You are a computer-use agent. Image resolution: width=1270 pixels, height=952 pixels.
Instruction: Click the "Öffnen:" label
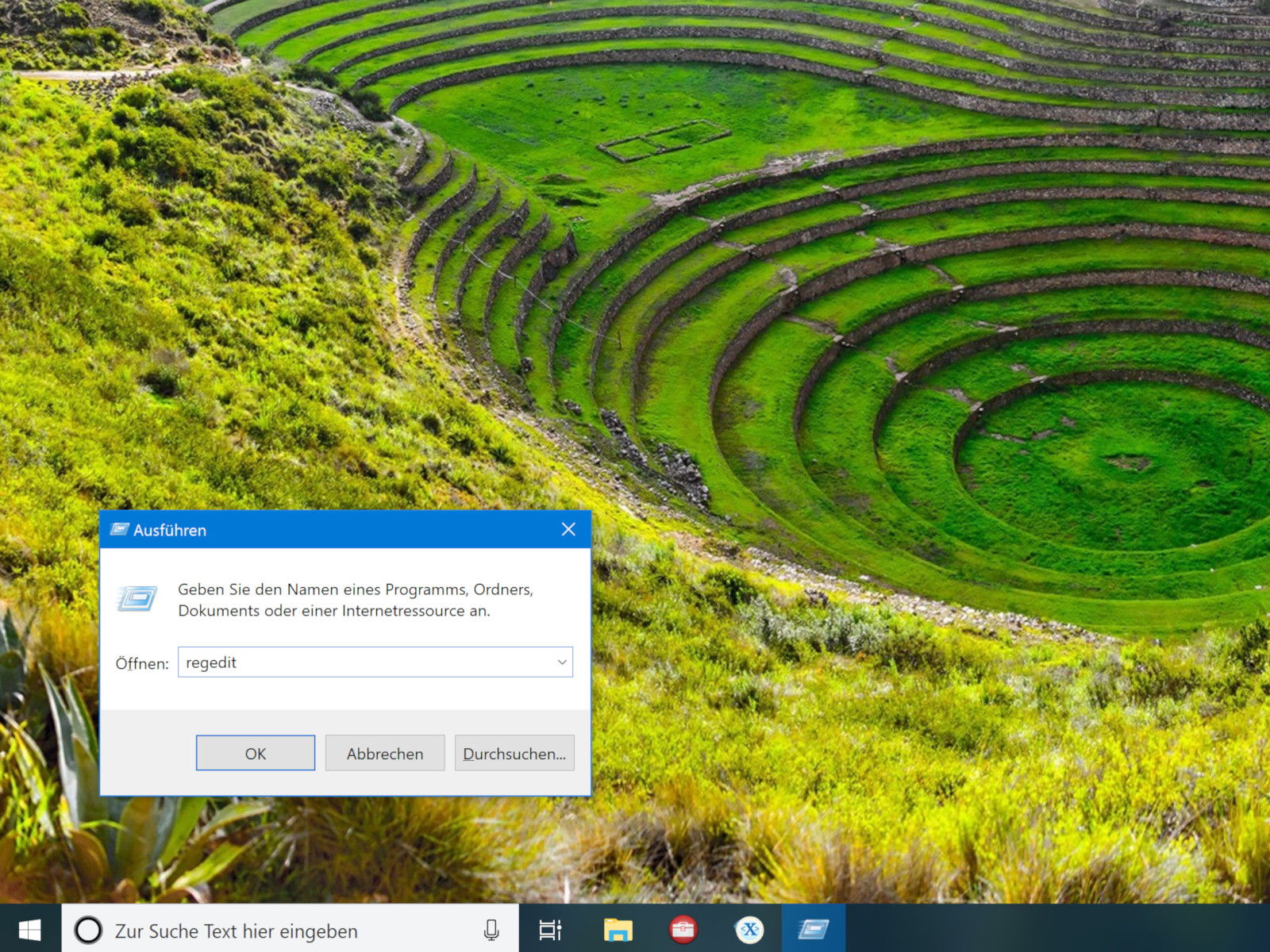pos(142,663)
